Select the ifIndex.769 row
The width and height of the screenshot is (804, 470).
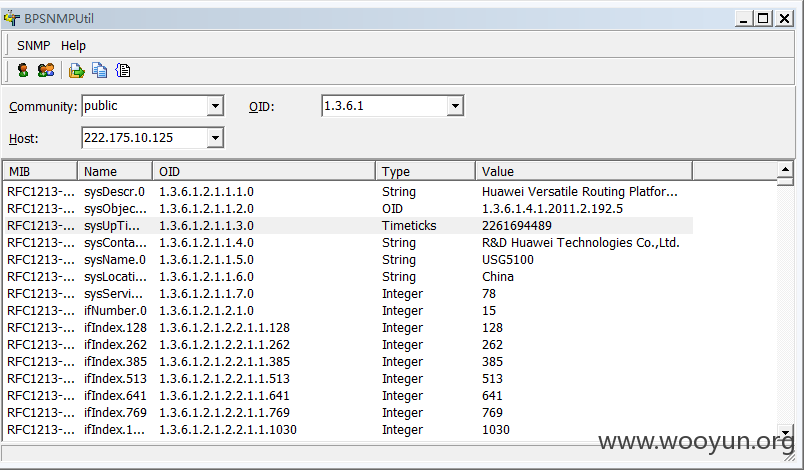click(349, 412)
